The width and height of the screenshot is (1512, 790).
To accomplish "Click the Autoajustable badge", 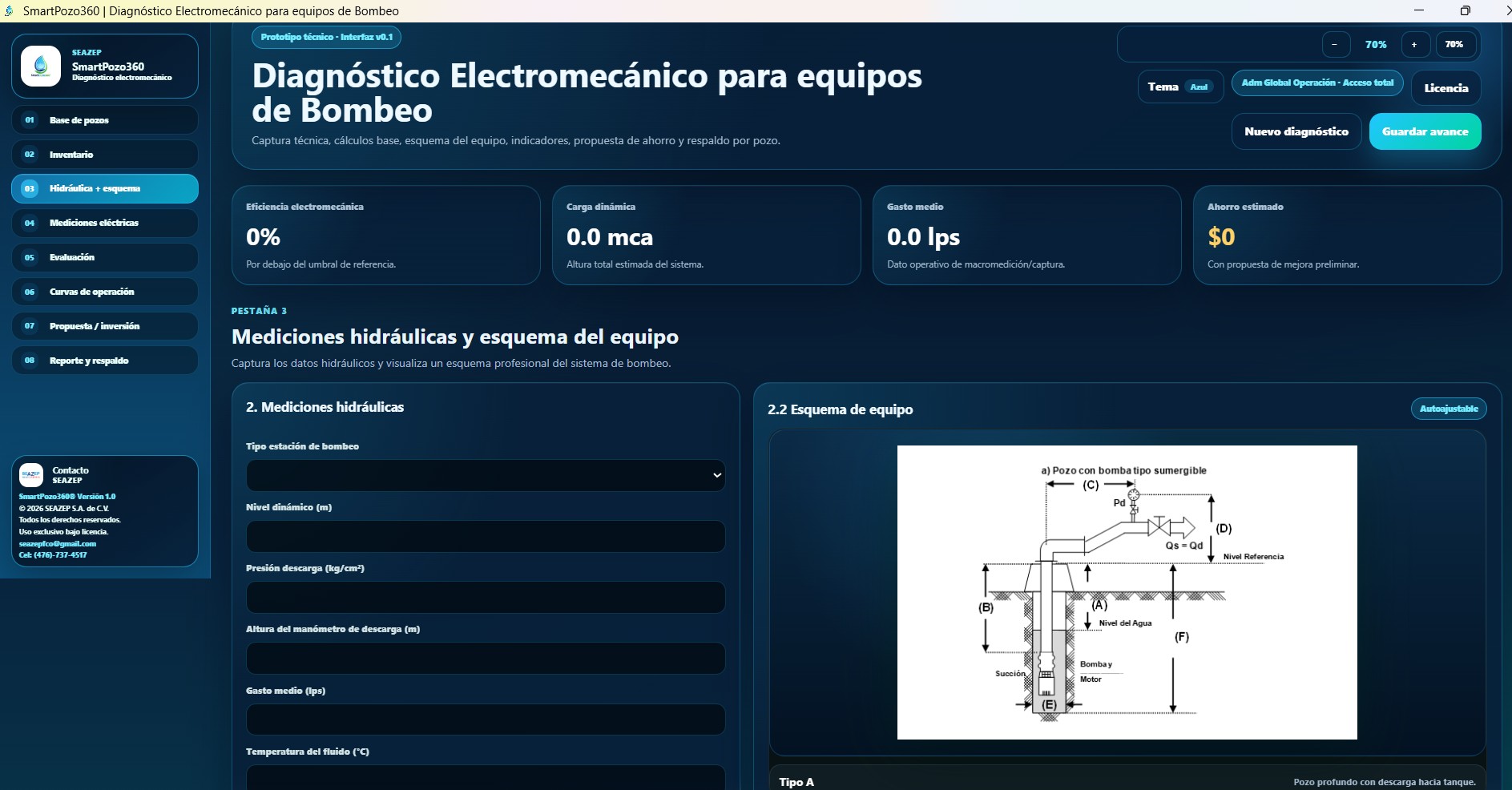I will coord(1449,409).
